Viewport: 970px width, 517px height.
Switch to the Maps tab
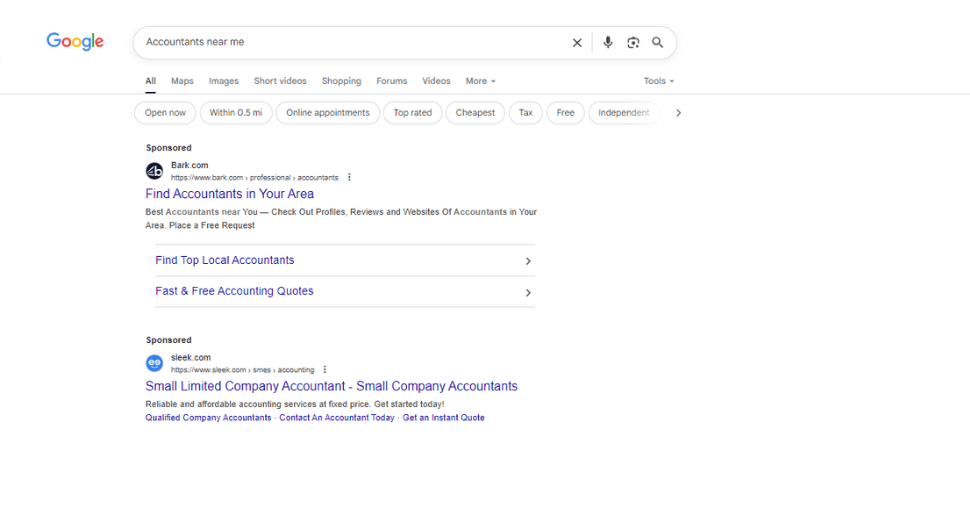(x=182, y=81)
